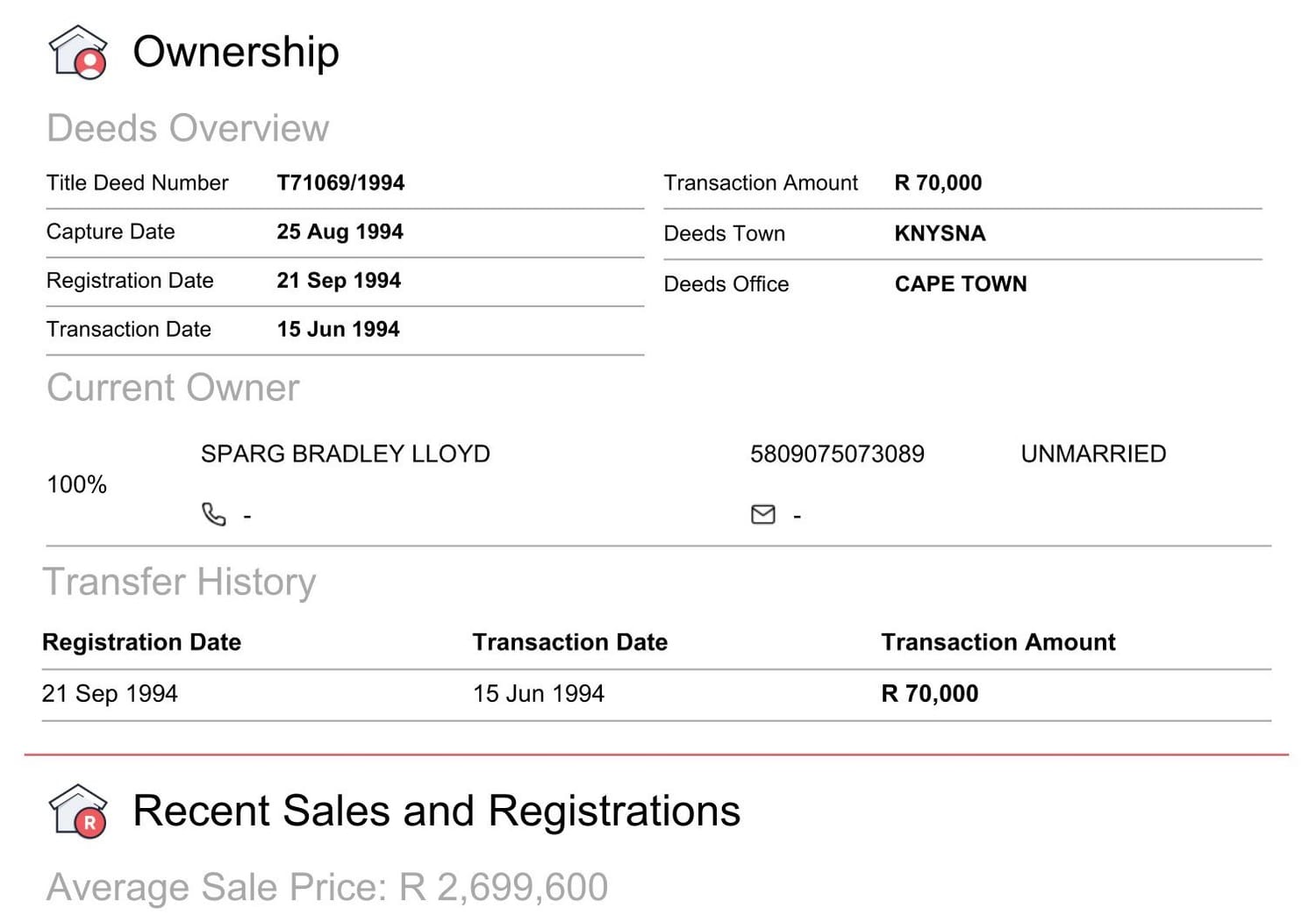The height and width of the screenshot is (915, 1316).
Task: Click the Ownership house icon
Action: point(78,52)
